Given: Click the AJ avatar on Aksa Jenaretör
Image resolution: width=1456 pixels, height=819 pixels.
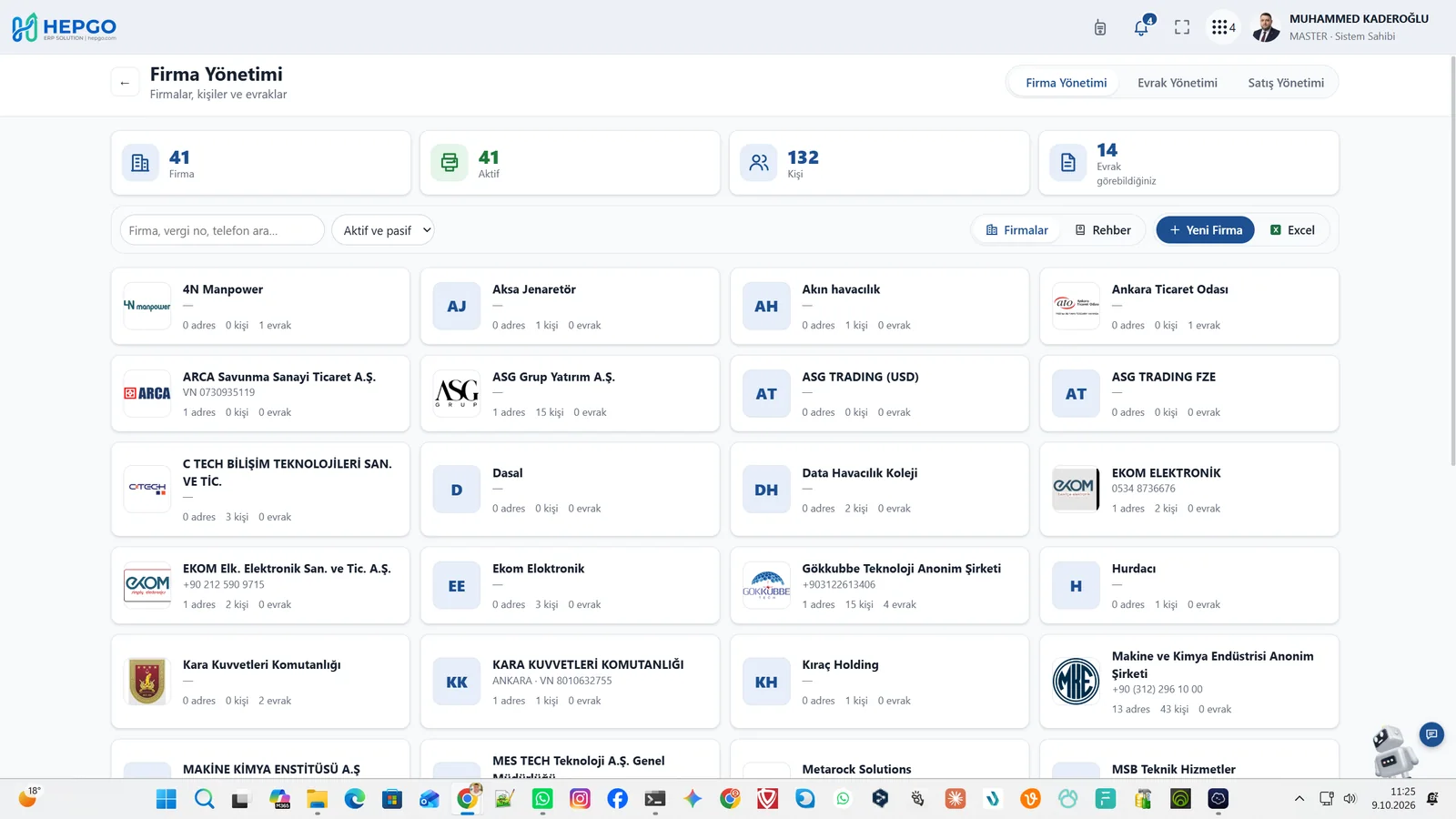Looking at the screenshot, I should click(457, 307).
